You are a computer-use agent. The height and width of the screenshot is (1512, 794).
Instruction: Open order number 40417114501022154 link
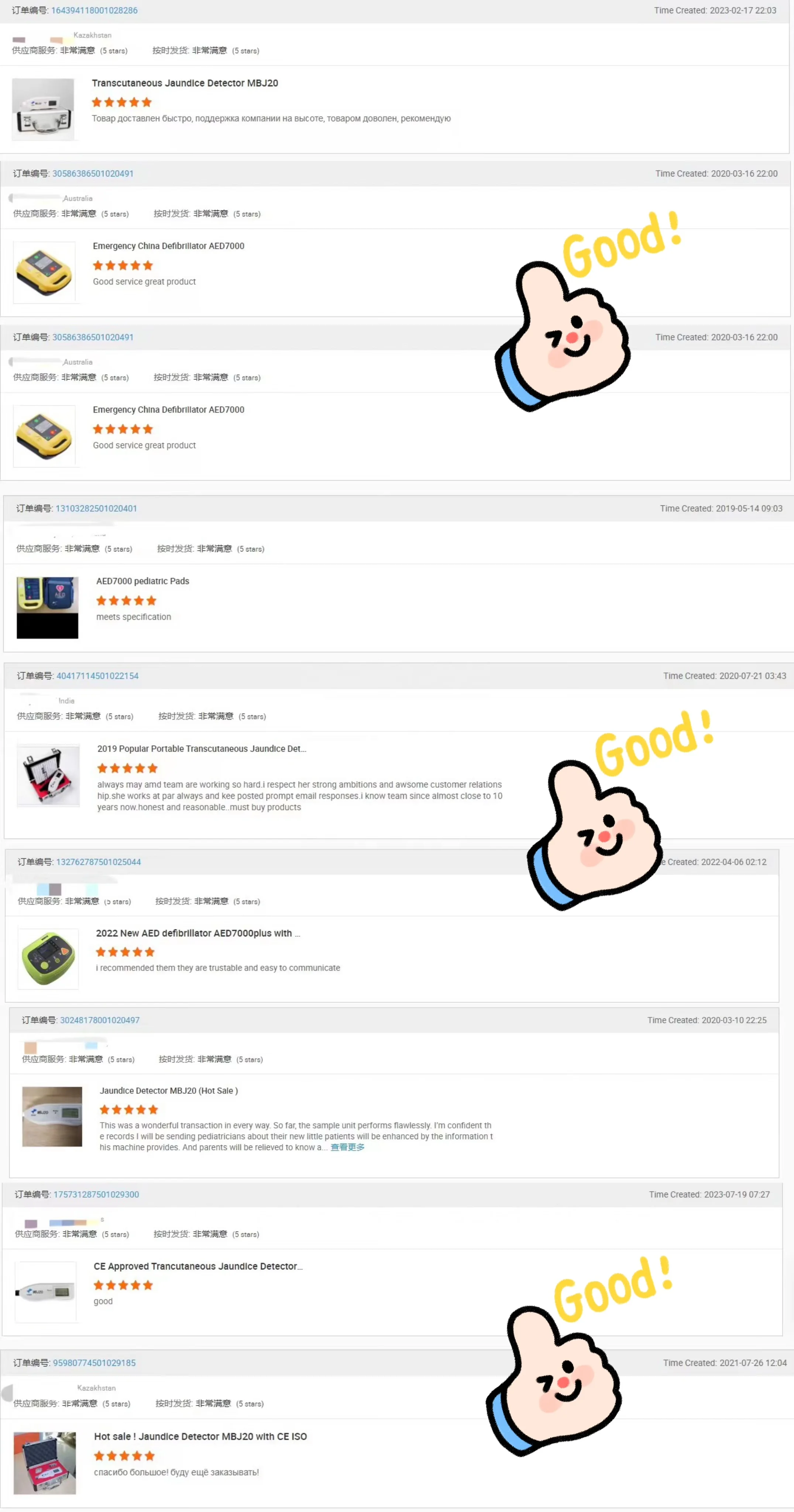(97, 676)
